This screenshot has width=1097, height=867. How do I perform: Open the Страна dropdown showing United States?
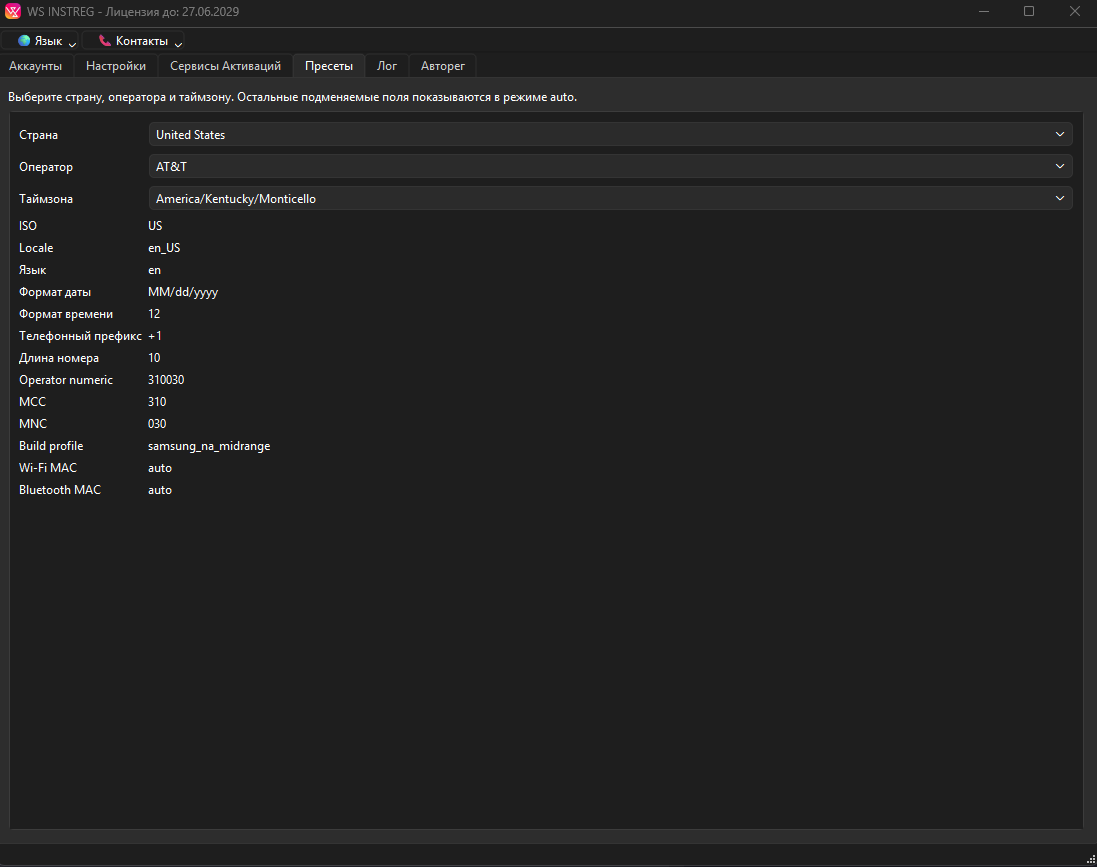point(610,134)
